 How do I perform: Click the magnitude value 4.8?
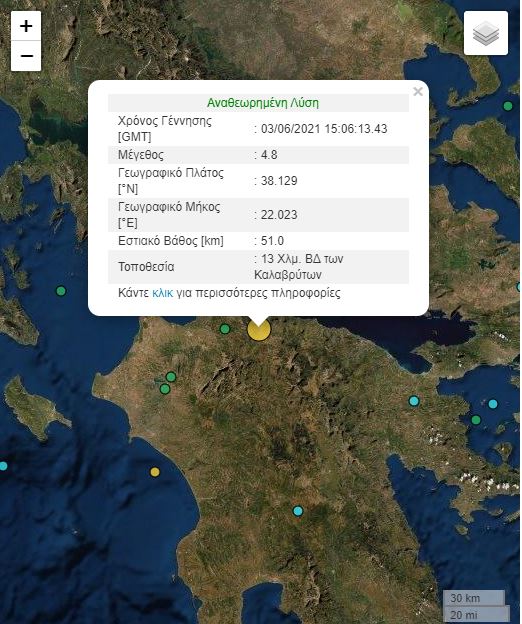pos(269,155)
